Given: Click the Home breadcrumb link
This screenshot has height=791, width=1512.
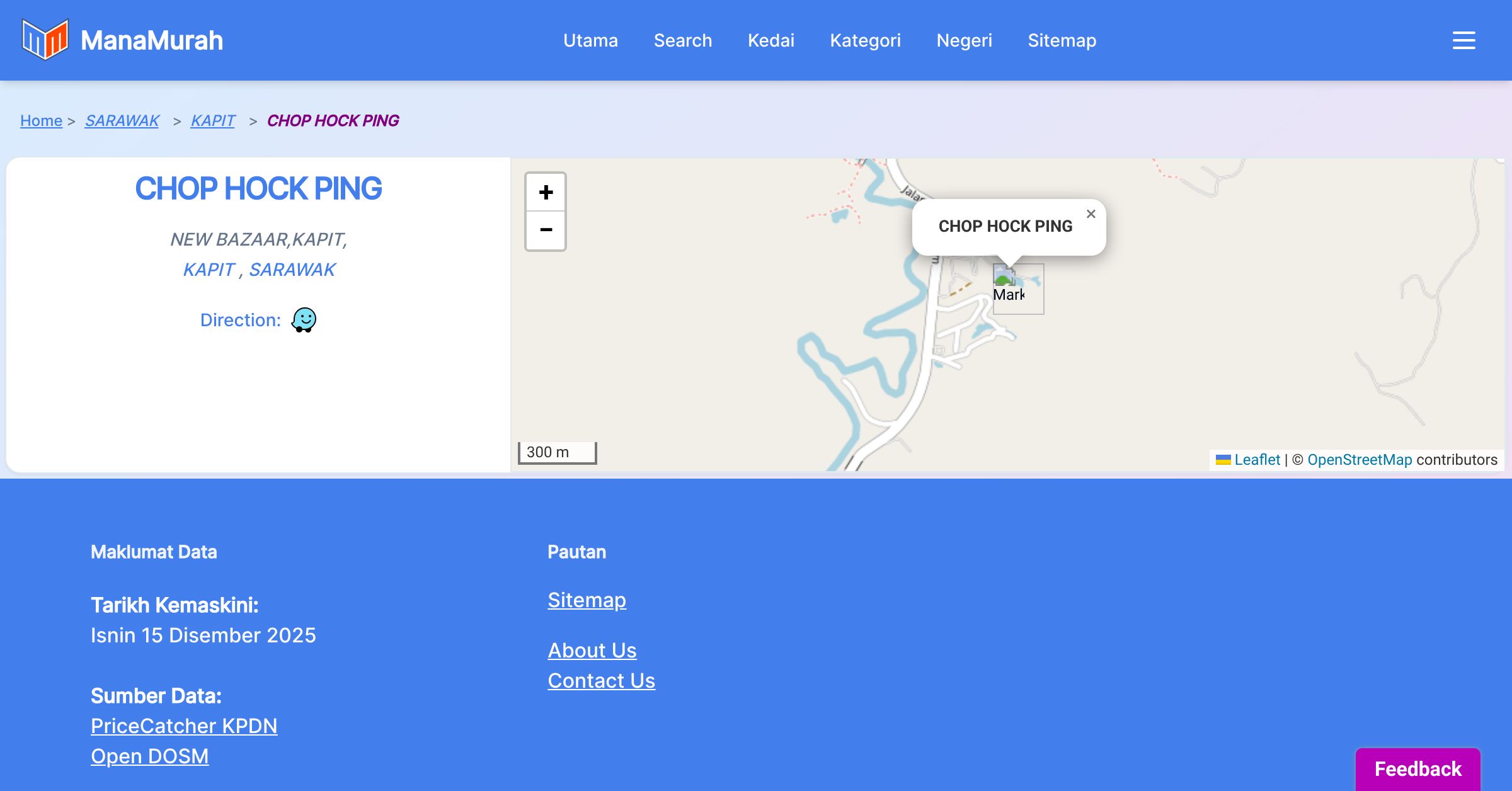Looking at the screenshot, I should tap(41, 120).
